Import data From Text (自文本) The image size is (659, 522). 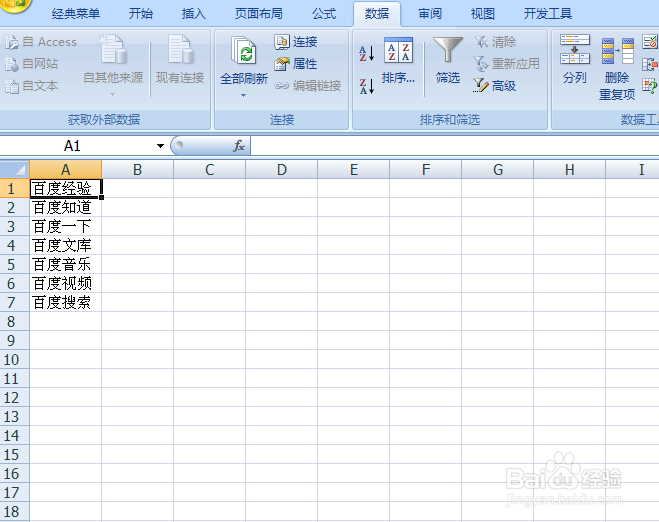point(31,86)
